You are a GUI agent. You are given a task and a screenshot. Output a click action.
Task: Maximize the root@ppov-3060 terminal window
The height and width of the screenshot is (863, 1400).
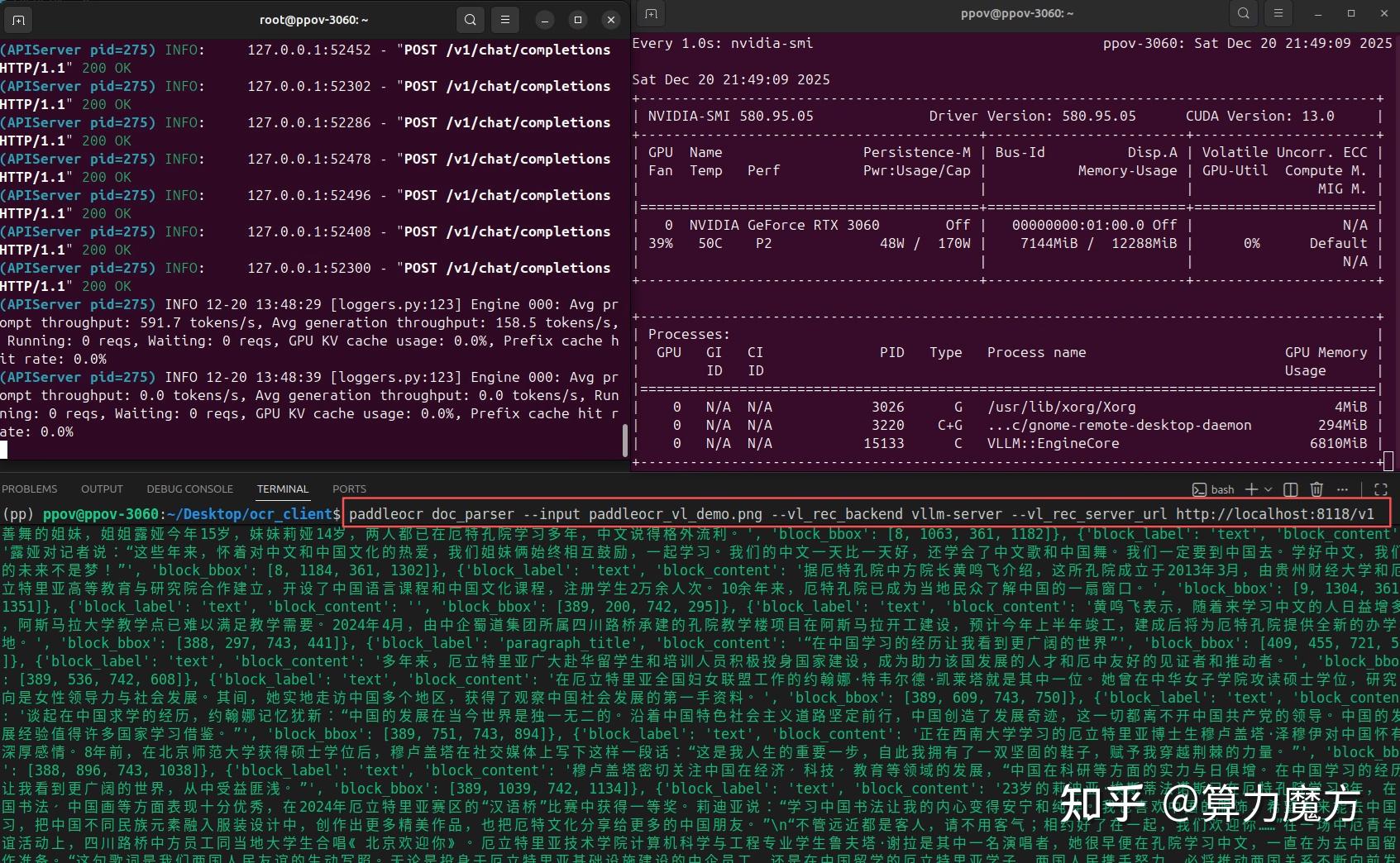578,20
